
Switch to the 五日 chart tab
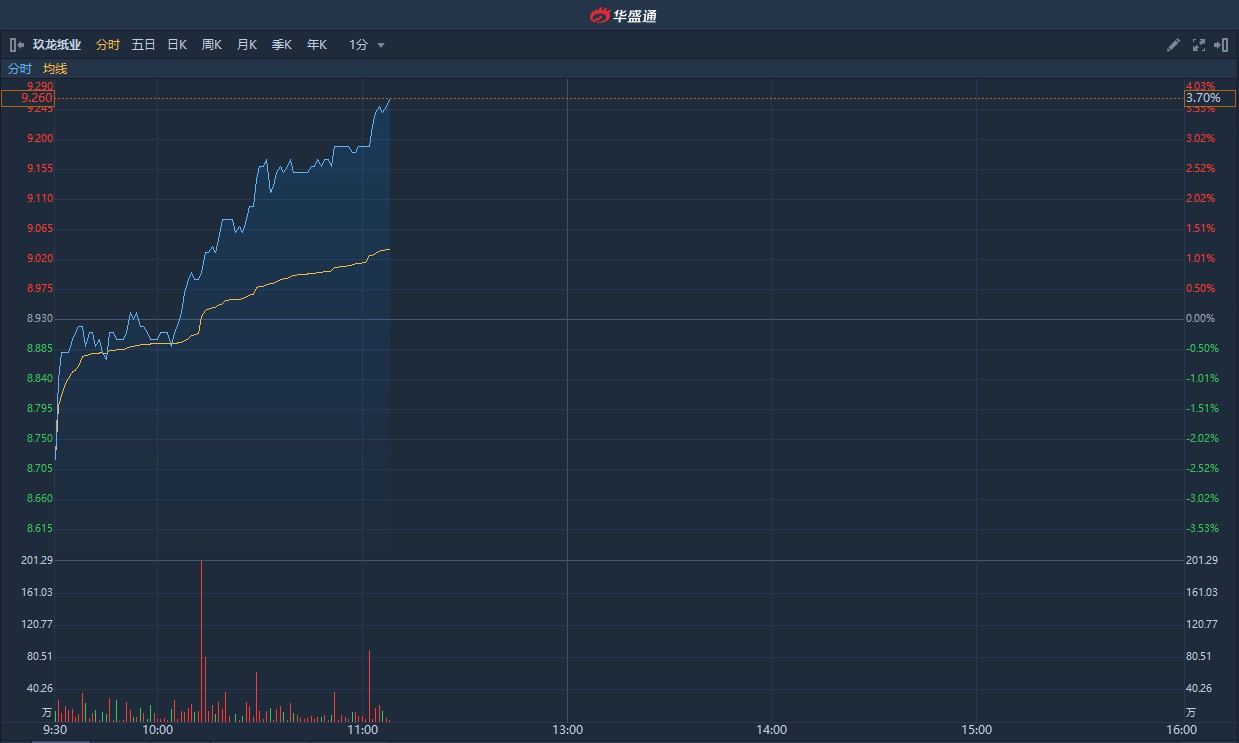point(144,45)
